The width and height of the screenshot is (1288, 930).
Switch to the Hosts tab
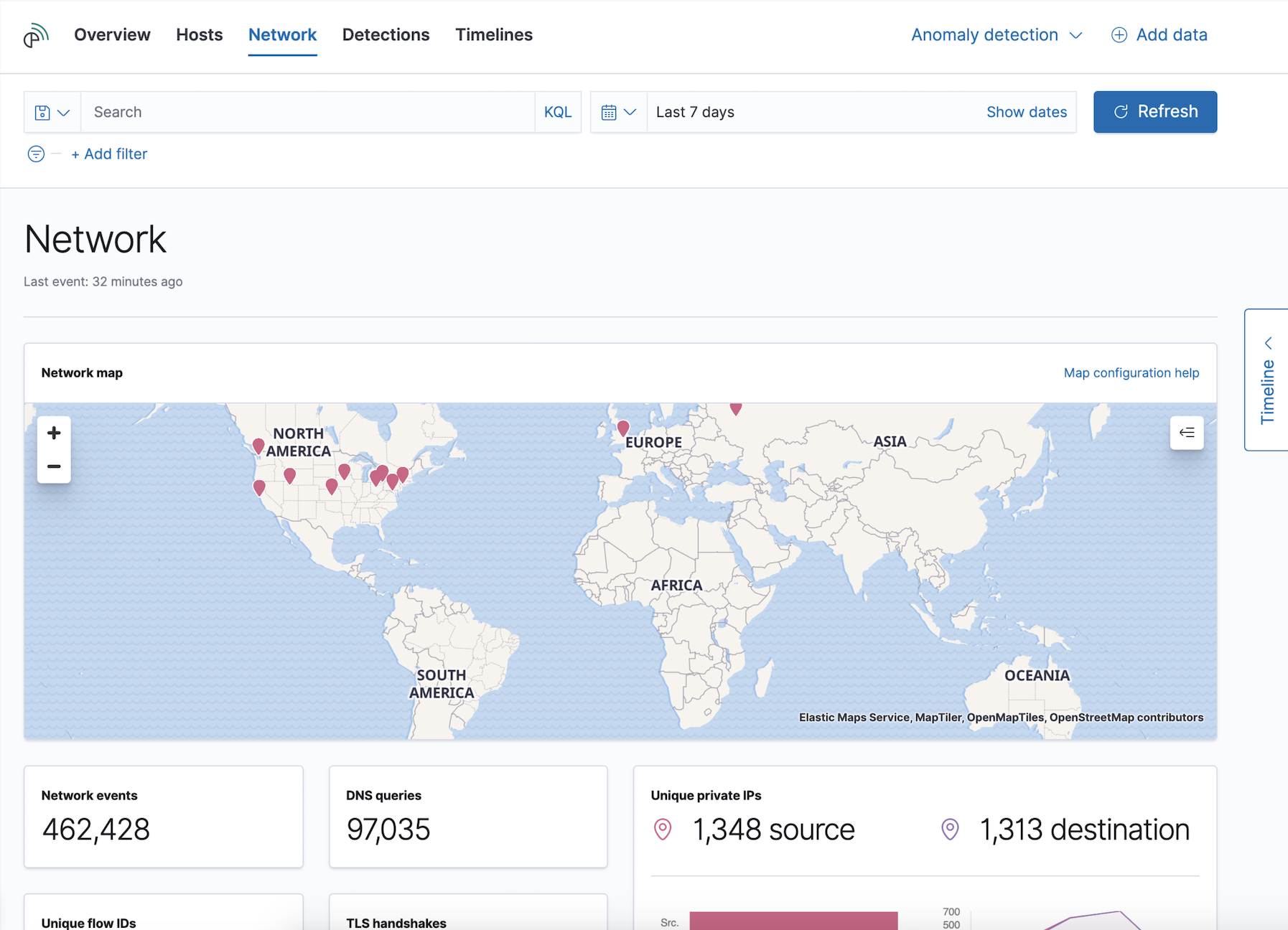[199, 35]
